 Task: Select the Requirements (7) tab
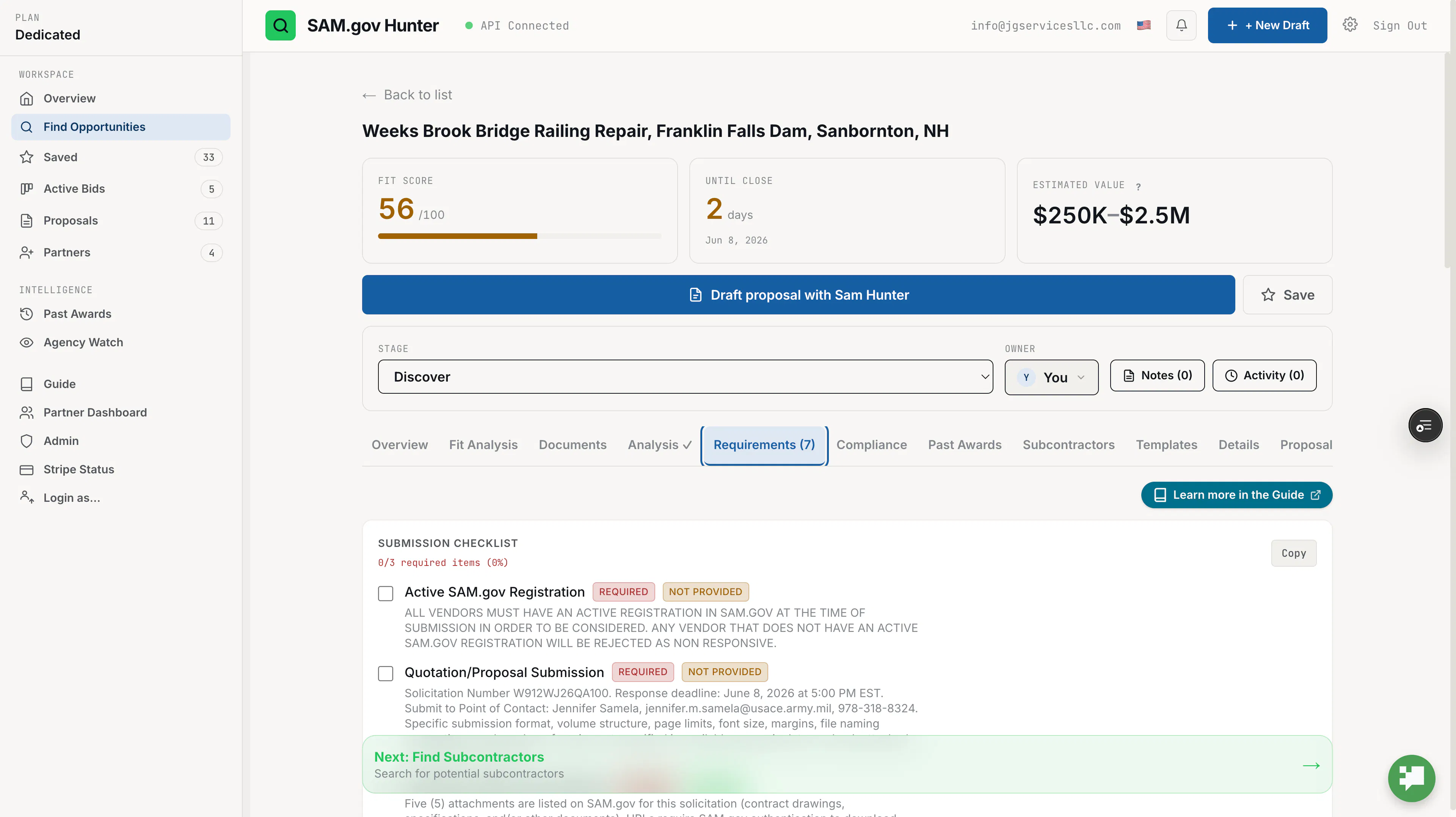tap(764, 445)
